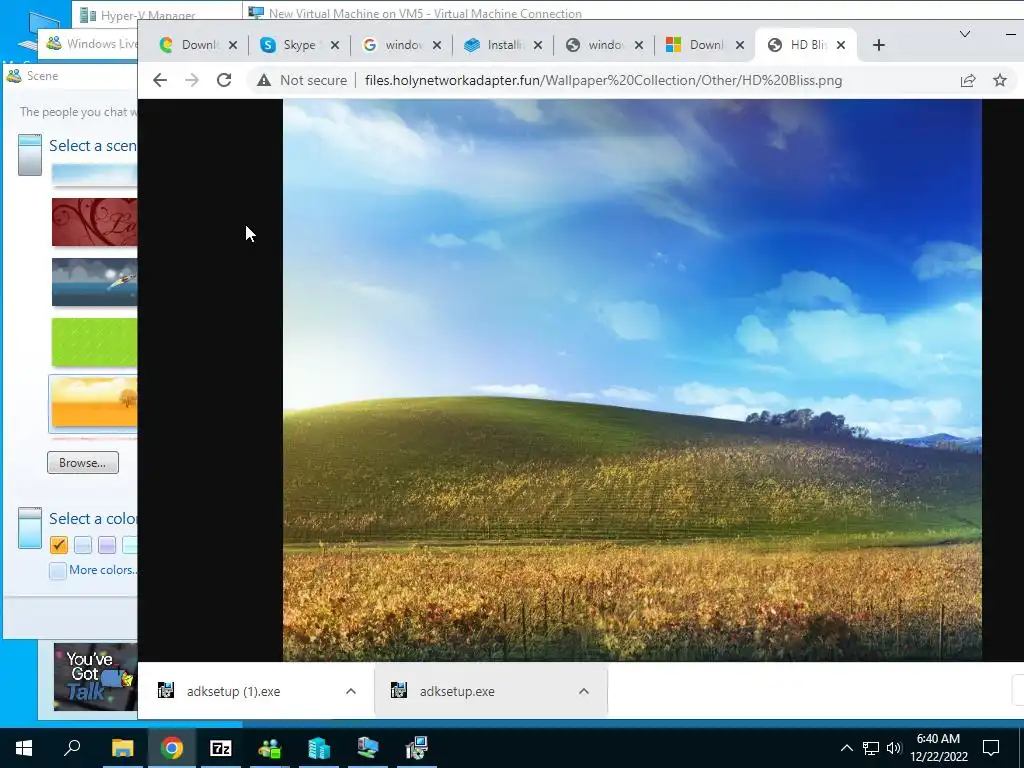Viewport: 1024px width, 768px height.
Task: Show hidden system tray icons
Action: pos(846,748)
